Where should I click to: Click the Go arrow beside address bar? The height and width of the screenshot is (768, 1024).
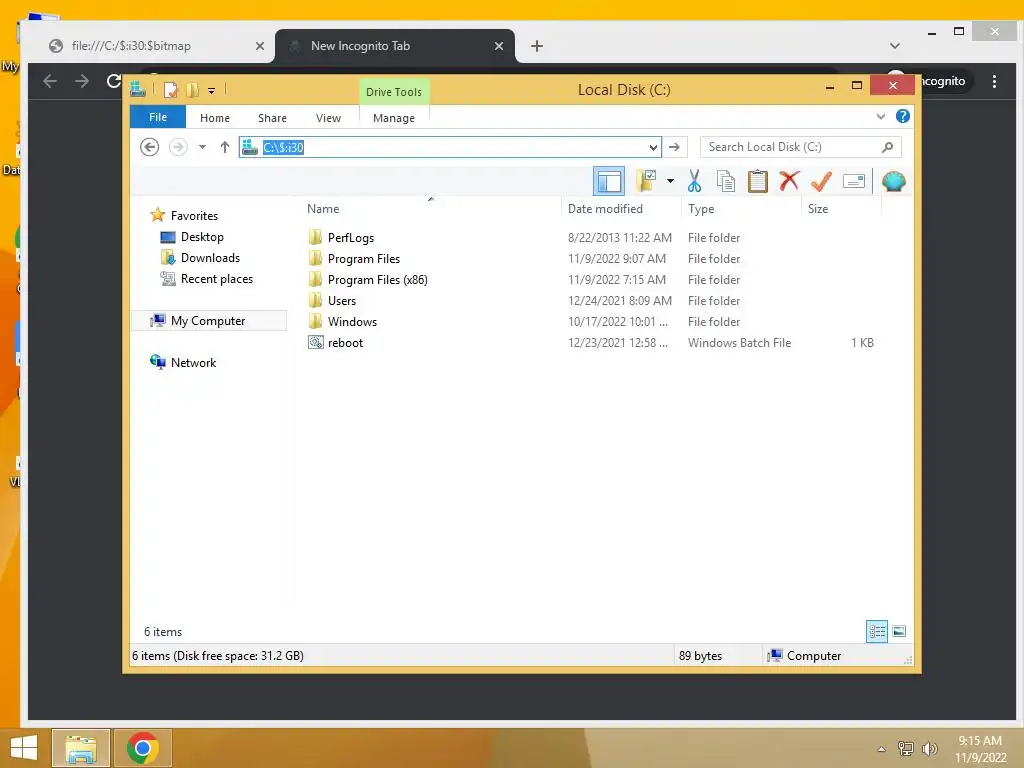pos(675,147)
